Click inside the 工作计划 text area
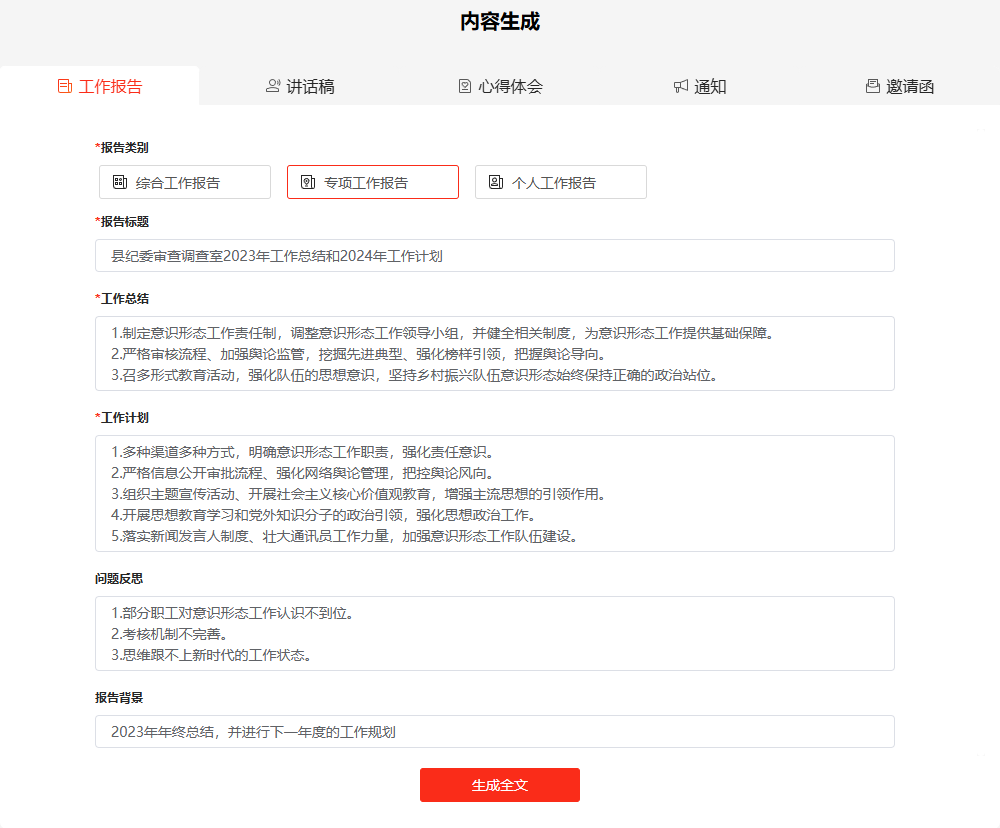Screen dimensions: 1000x828 pyautogui.click(x=495, y=494)
